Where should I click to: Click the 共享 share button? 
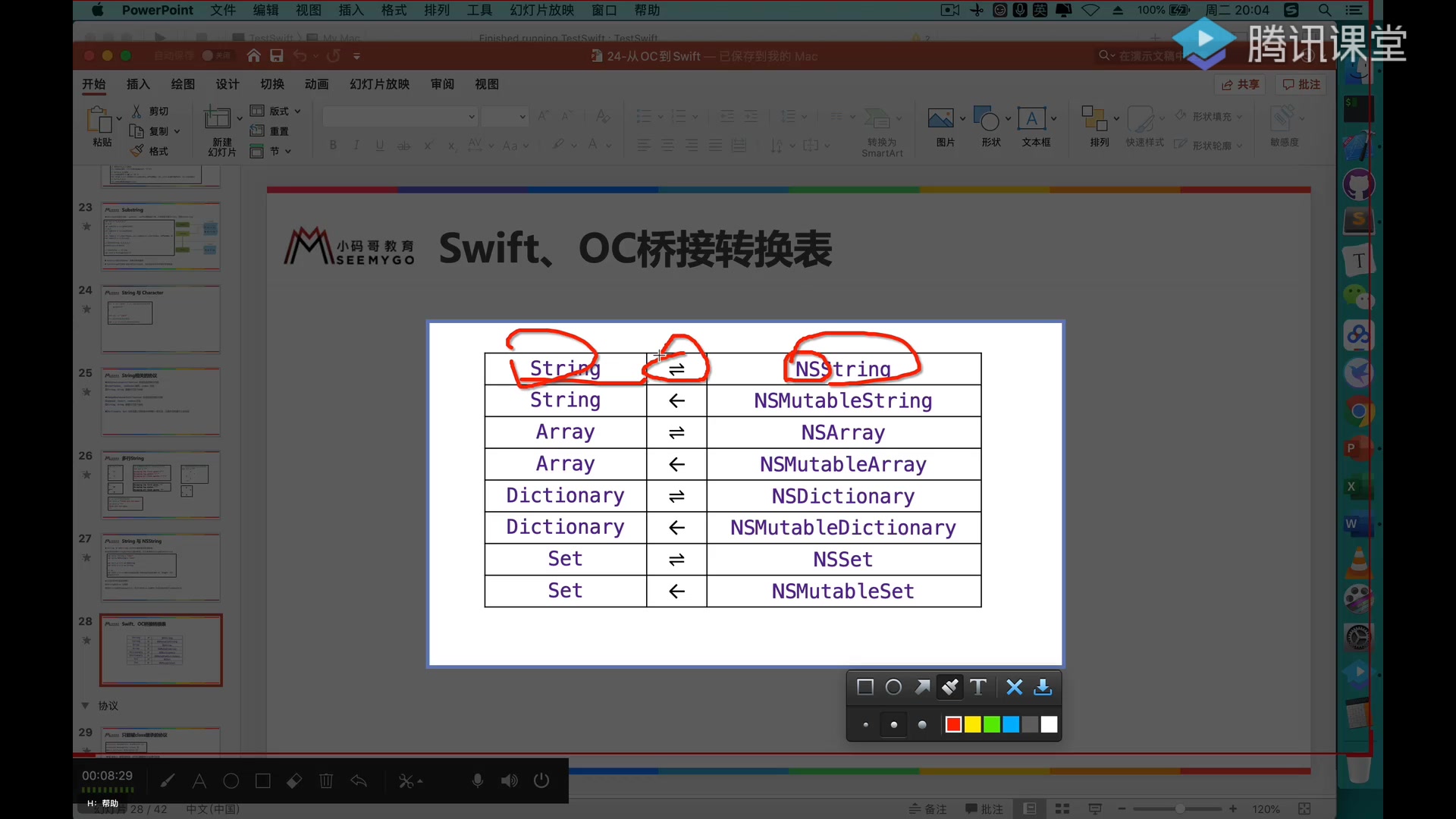coord(1240,84)
